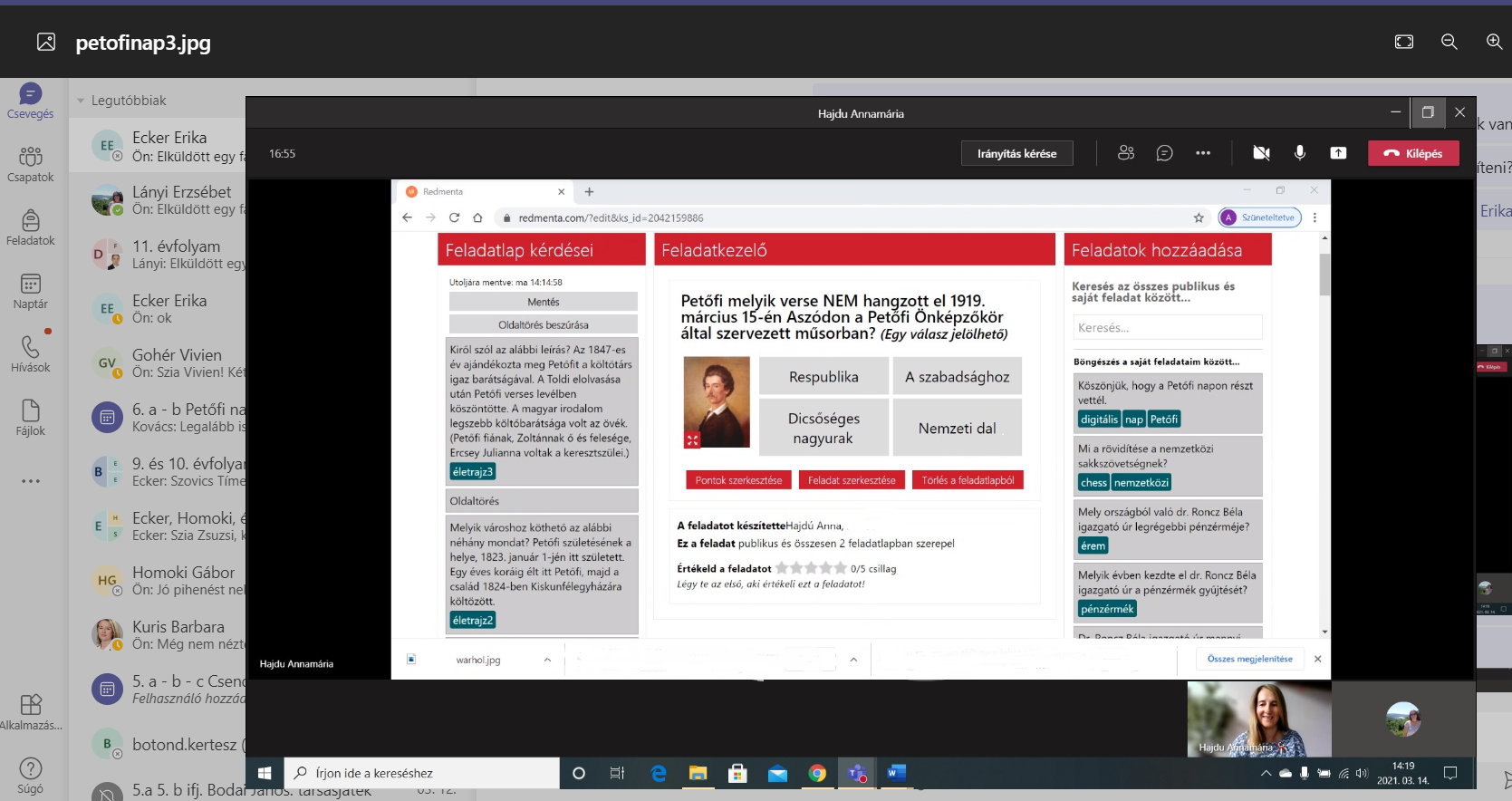The width and height of the screenshot is (1512, 801).
Task: Fit image to screen in viewer header
Action: click(x=1404, y=42)
